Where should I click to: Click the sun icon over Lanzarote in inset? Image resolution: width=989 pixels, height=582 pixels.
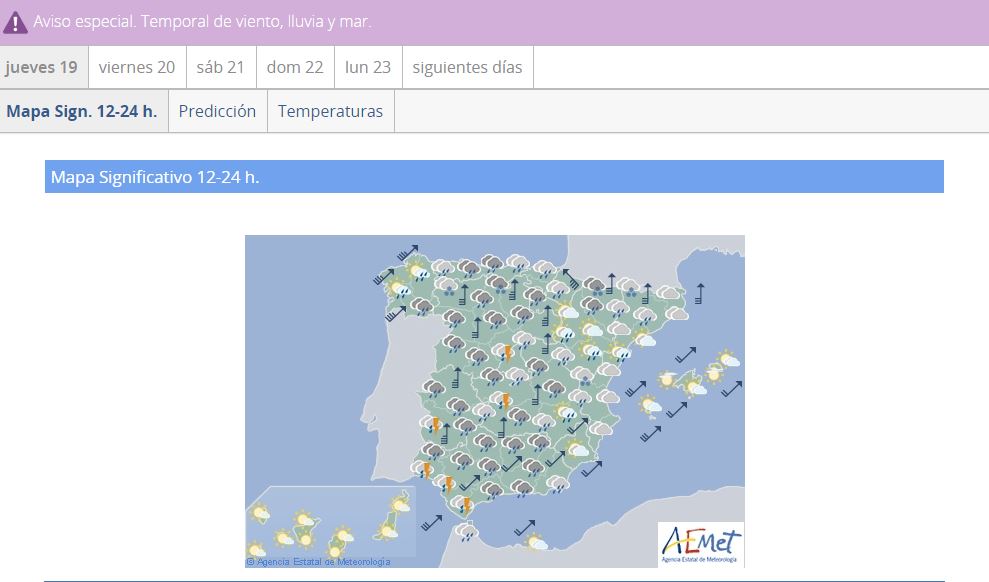[401, 504]
